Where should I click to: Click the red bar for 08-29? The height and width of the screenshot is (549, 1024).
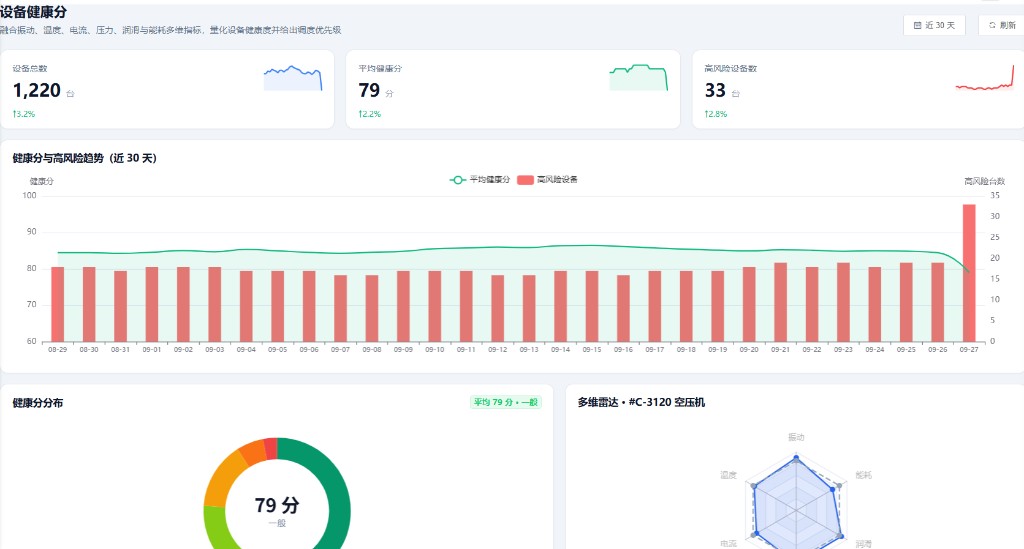(x=57, y=304)
